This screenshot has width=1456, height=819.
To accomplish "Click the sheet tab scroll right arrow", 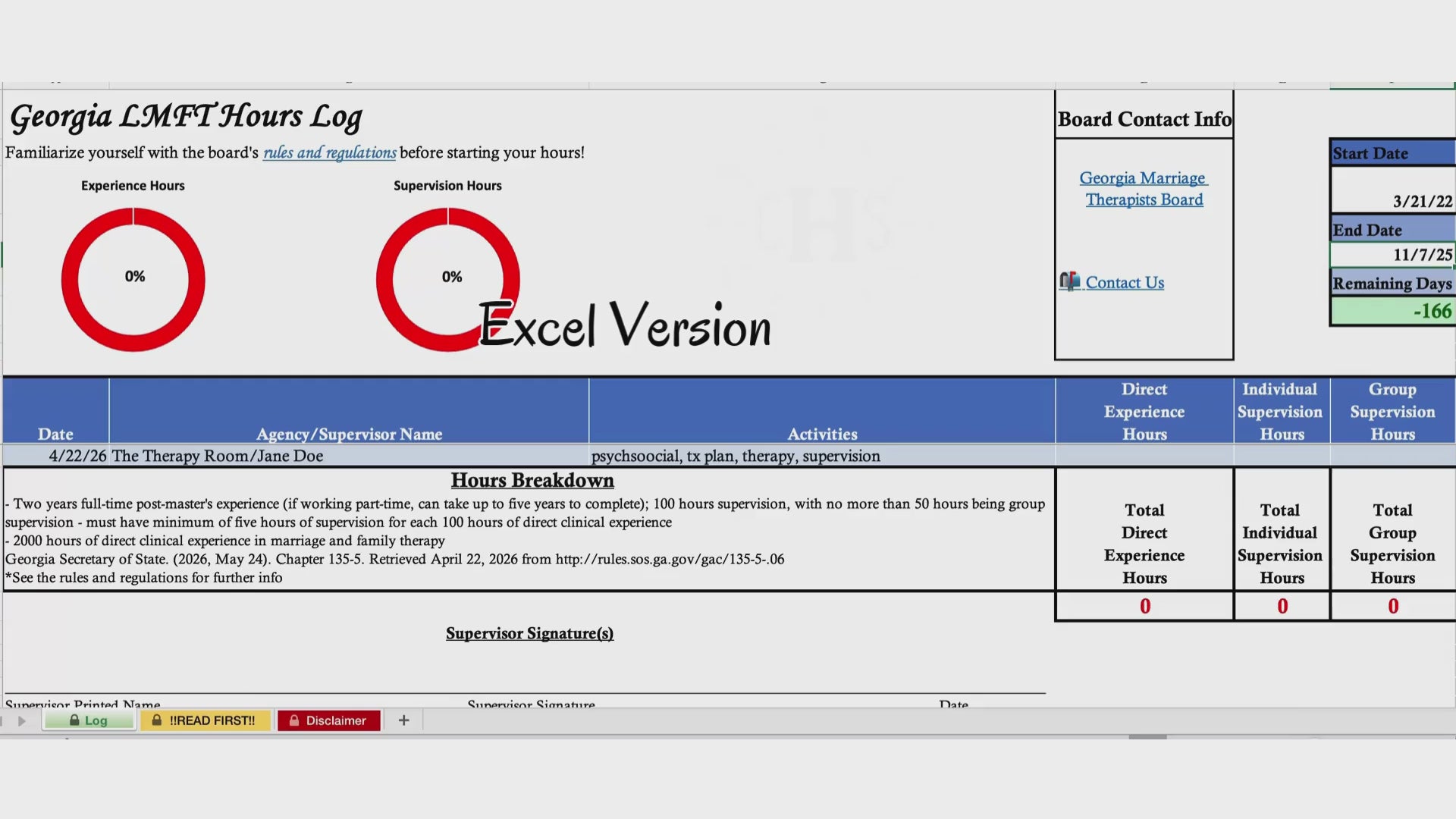I will [21, 720].
